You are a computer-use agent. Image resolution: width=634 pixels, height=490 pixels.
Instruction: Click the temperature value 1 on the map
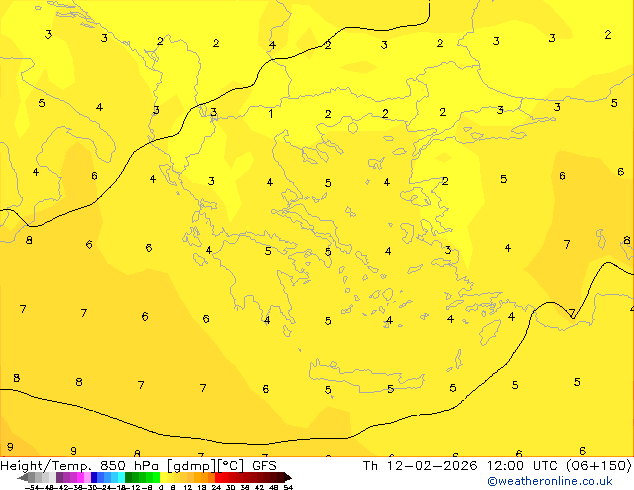point(271,114)
